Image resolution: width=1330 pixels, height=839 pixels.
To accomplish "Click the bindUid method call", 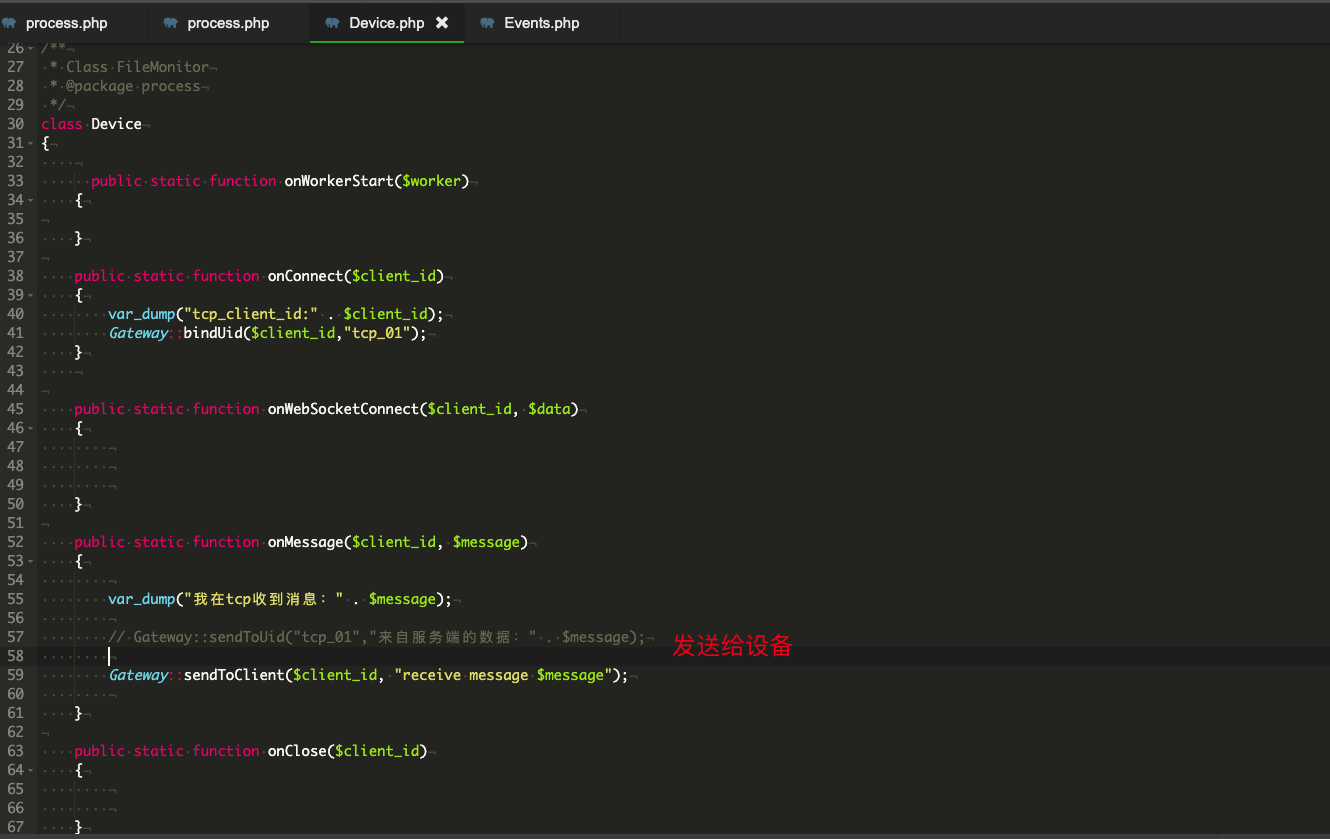I will pos(212,333).
